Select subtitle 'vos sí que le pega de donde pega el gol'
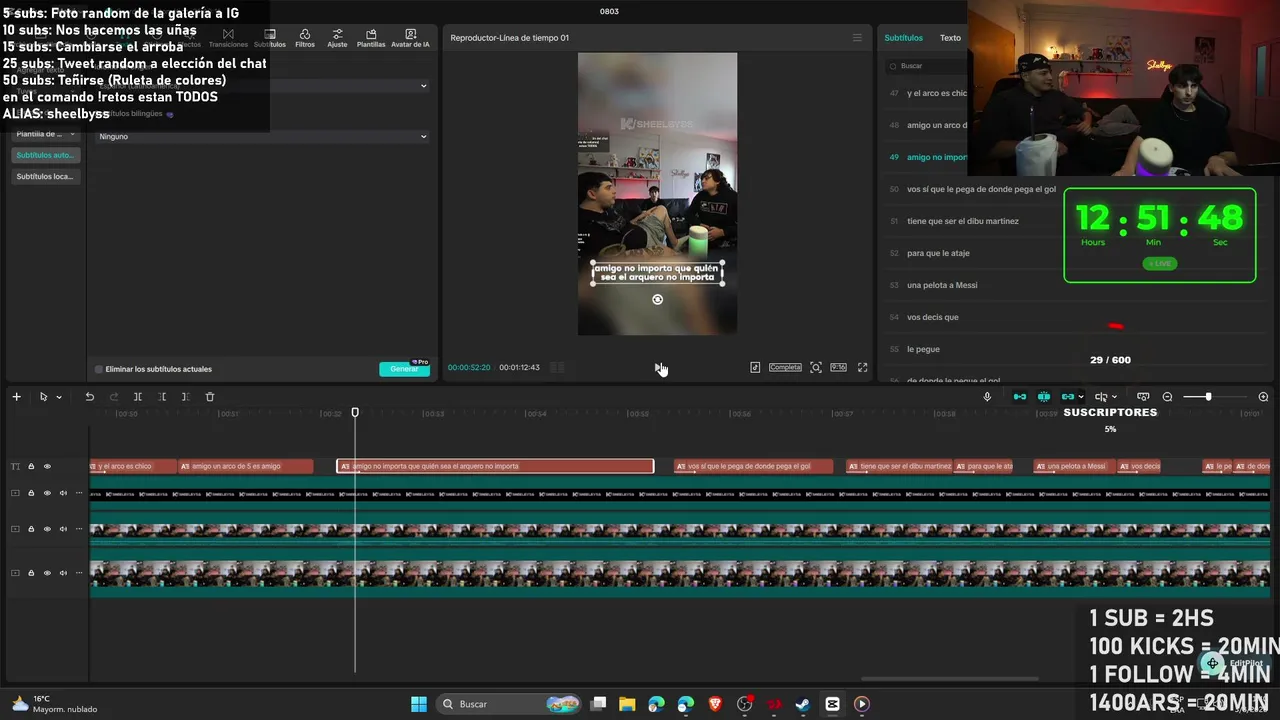This screenshot has height=720, width=1280. 981,189
